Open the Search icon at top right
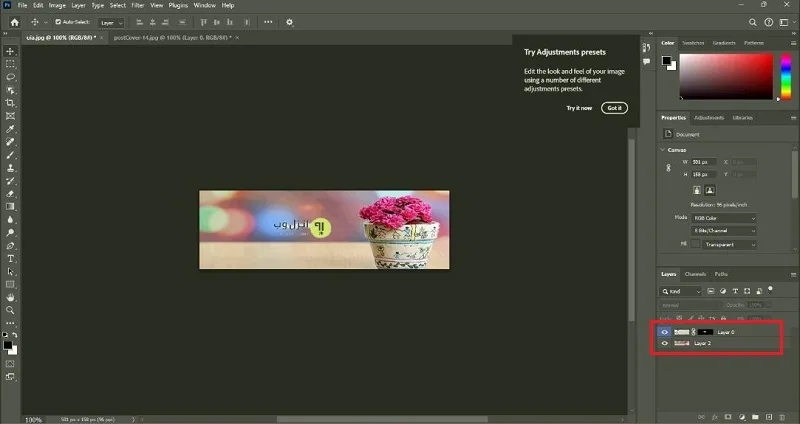This screenshot has width=800, height=424. pos(753,22)
